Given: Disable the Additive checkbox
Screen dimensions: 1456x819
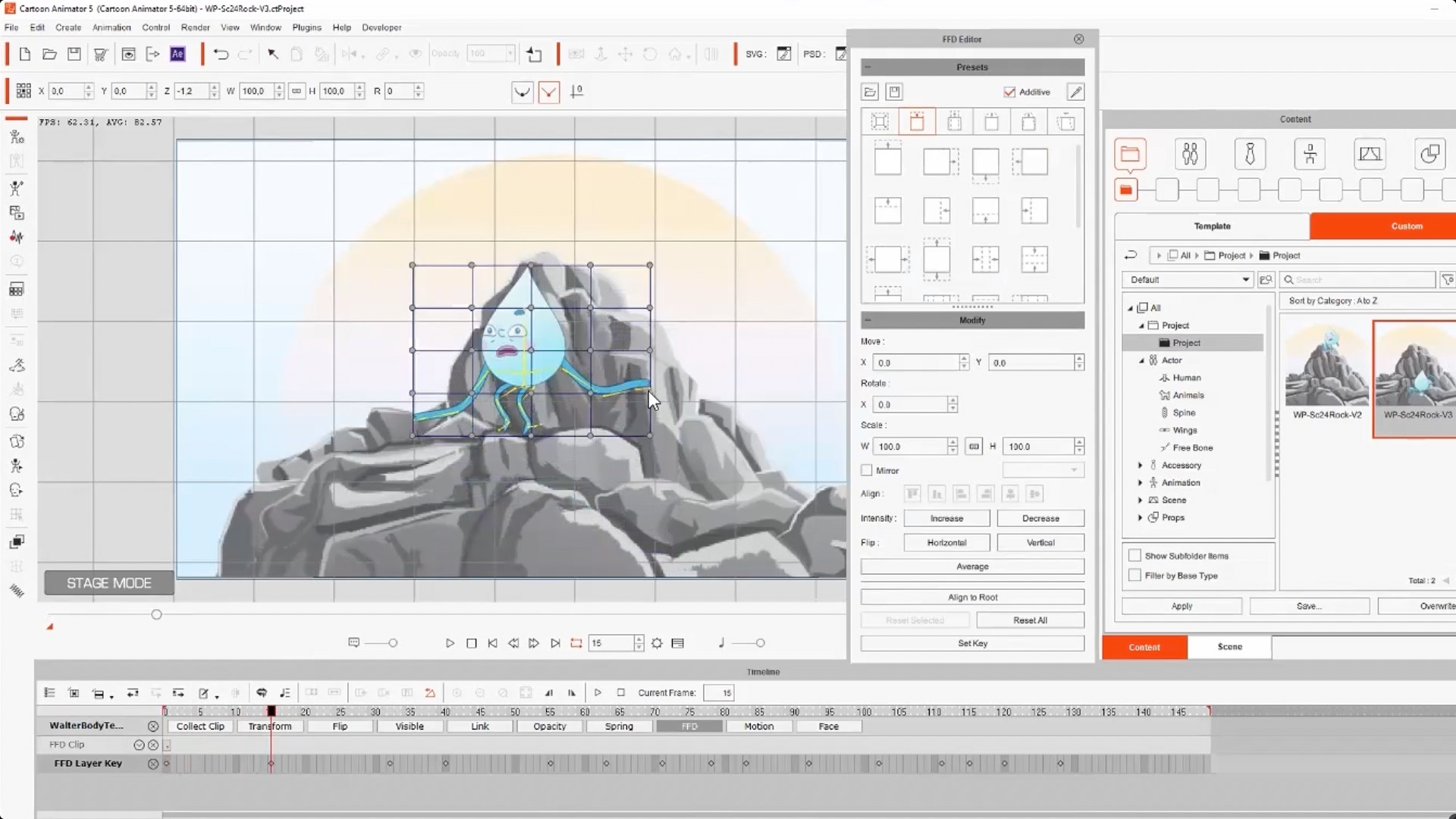Looking at the screenshot, I should (1009, 92).
